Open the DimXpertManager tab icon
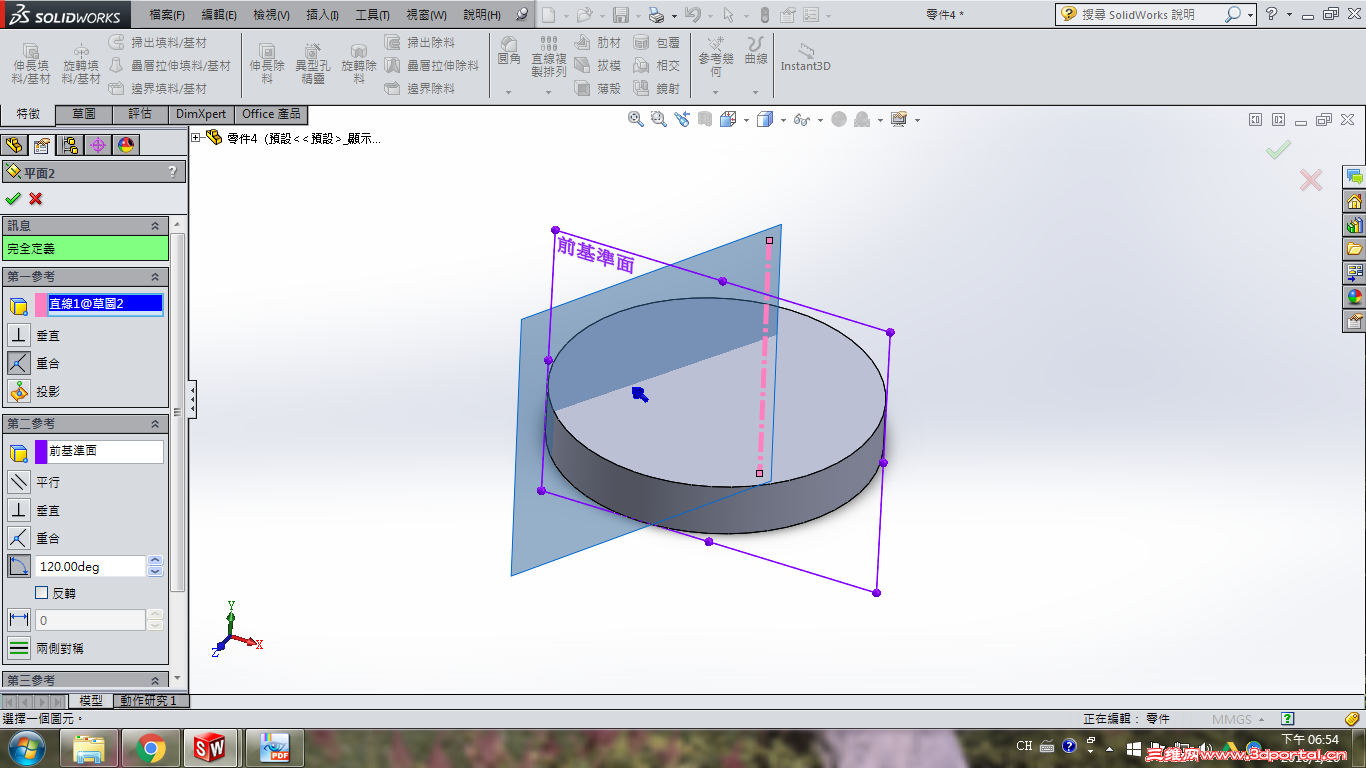This screenshot has height=768, width=1366. 98,145
